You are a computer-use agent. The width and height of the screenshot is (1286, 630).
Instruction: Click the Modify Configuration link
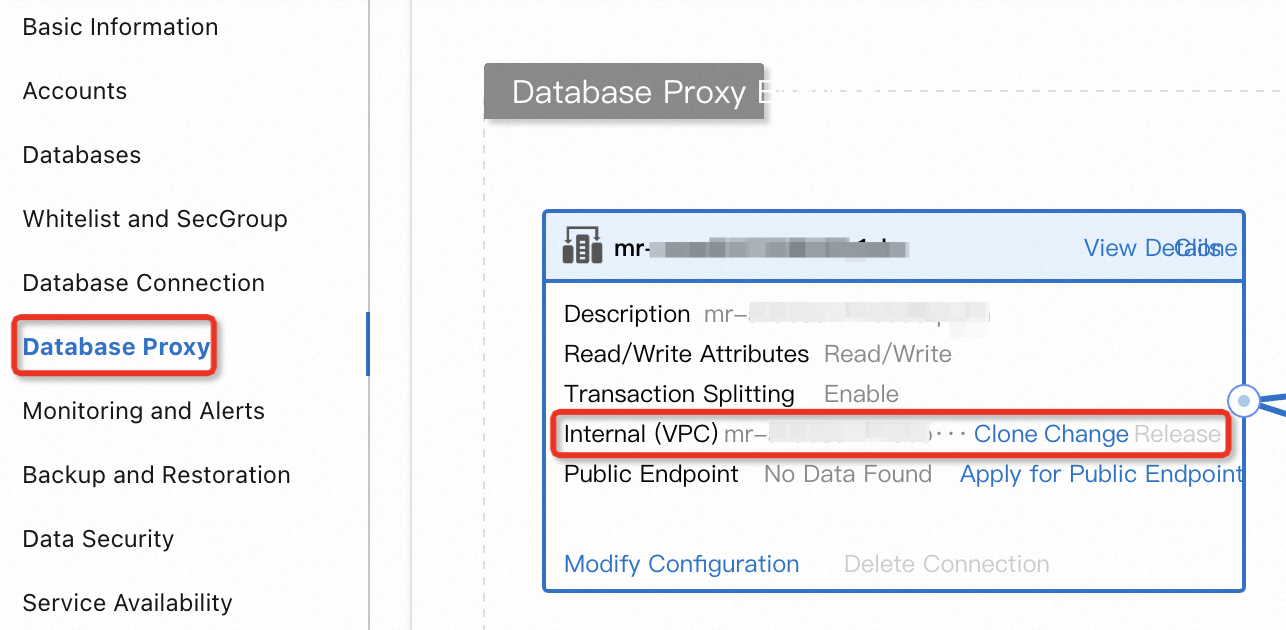click(x=682, y=564)
